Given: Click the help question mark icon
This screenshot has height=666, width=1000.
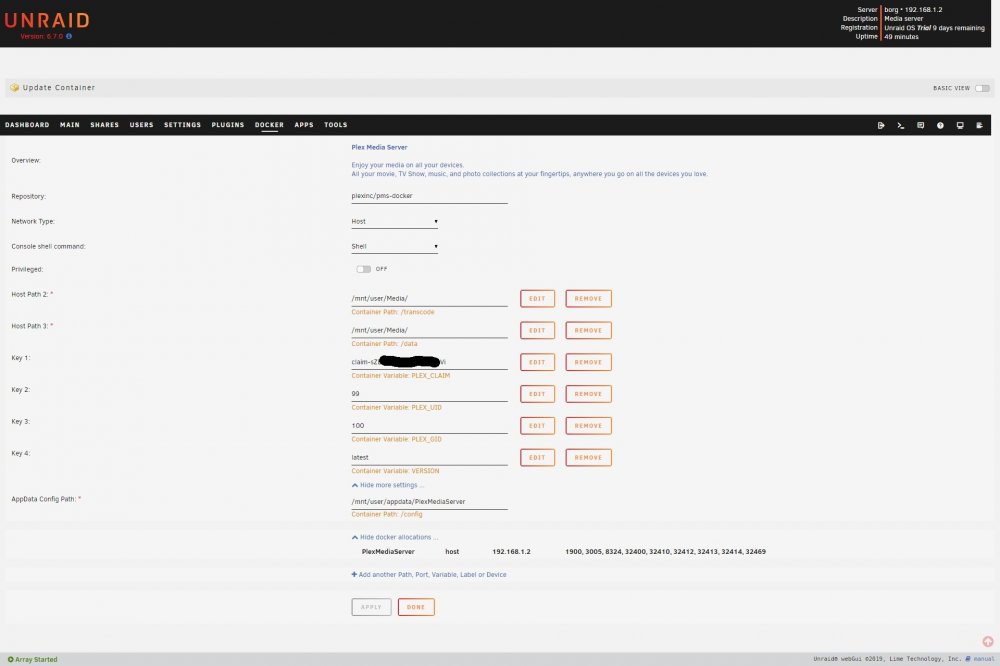Looking at the screenshot, I should [940, 125].
